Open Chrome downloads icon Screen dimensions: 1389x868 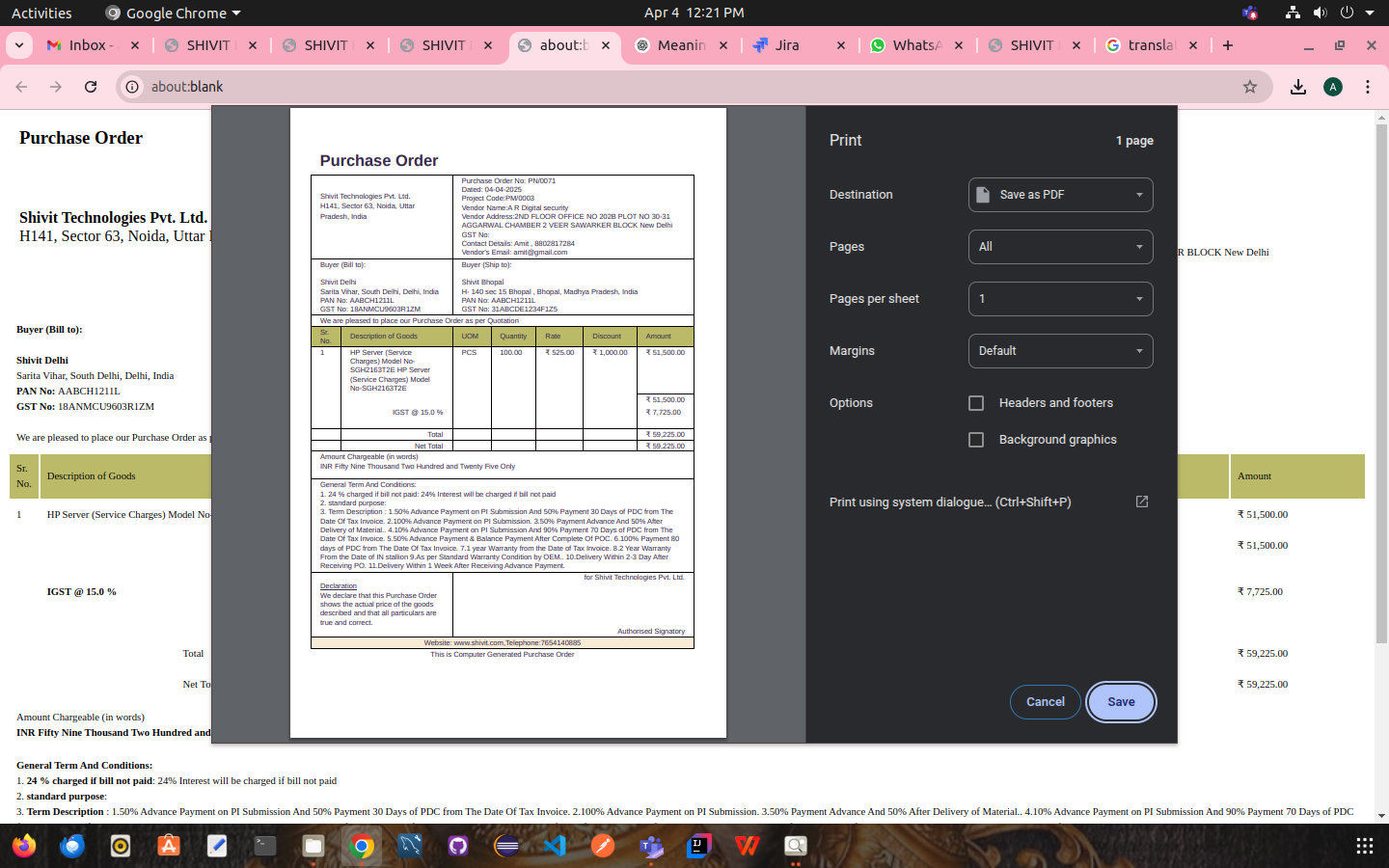[1298, 87]
